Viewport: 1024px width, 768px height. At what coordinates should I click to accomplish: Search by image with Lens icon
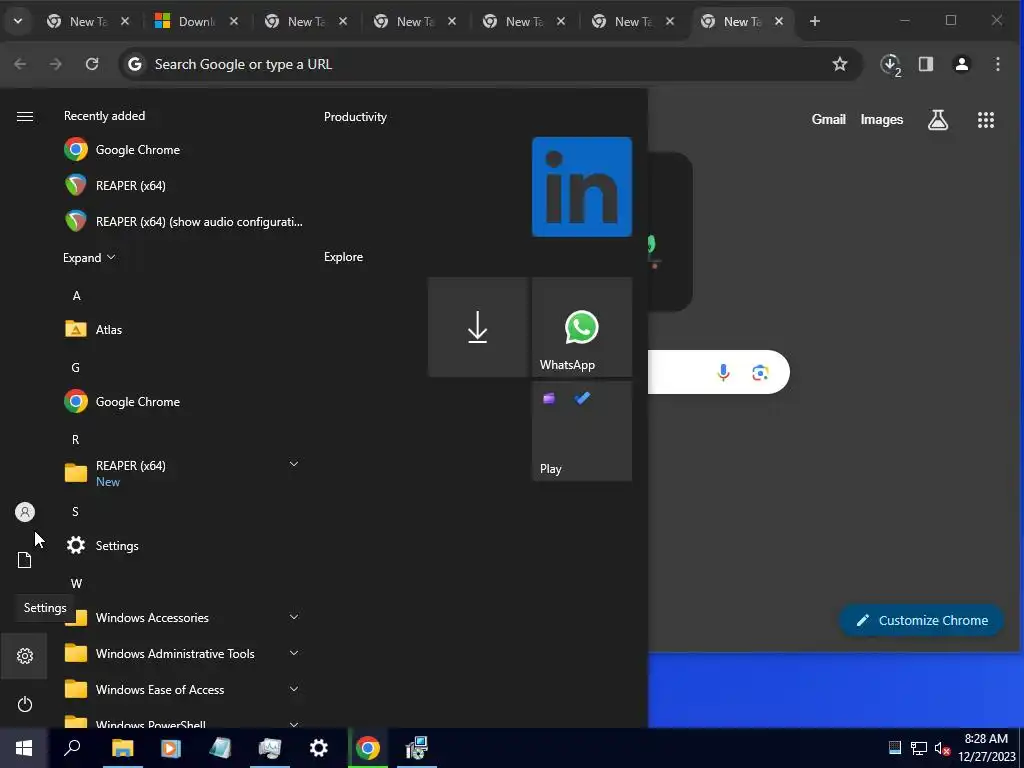[x=760, y=372]
